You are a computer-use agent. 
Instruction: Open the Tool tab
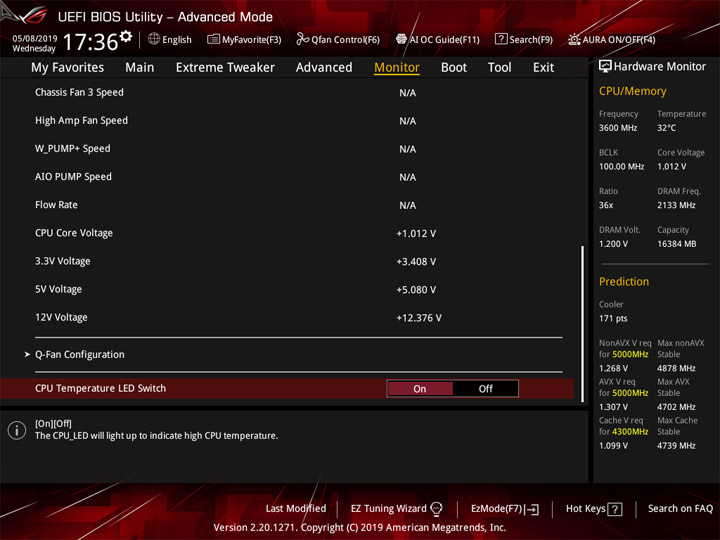[499, 68]
